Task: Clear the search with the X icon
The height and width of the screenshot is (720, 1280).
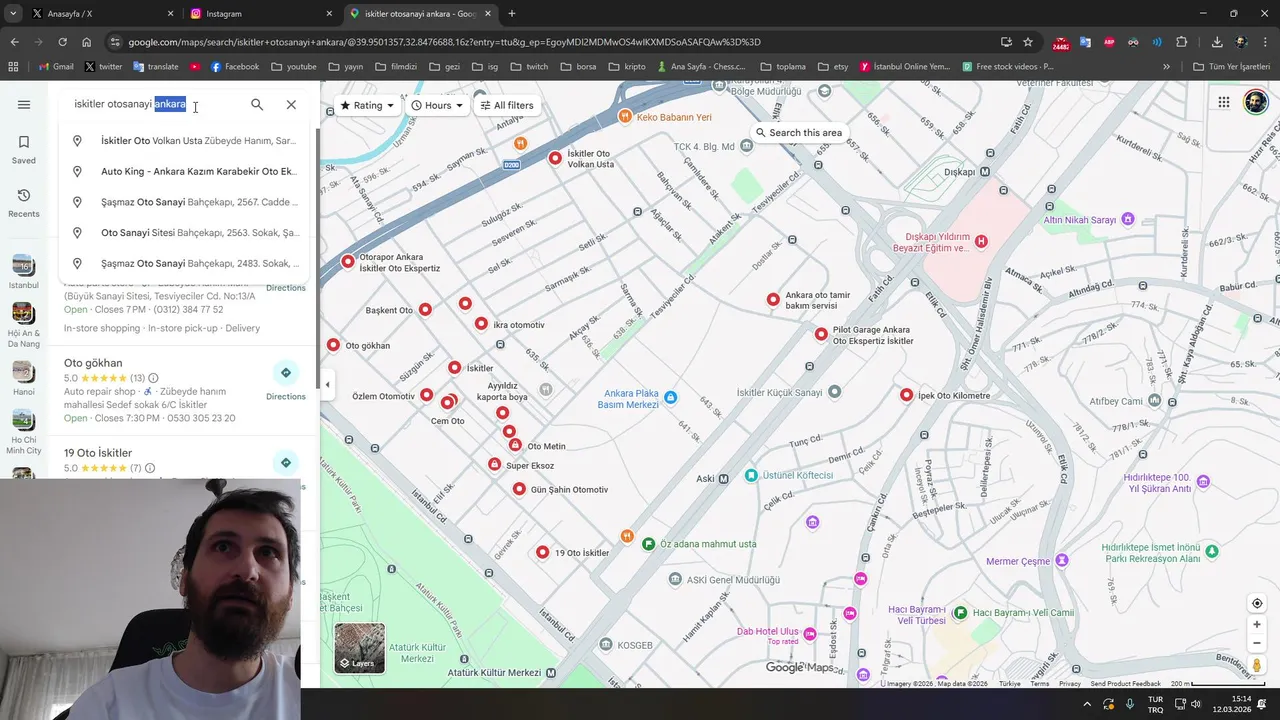Action: 291,105
